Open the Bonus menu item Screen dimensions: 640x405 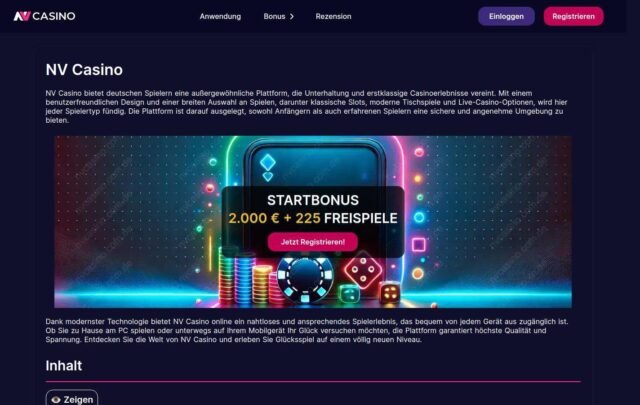(x=274, y=17)
